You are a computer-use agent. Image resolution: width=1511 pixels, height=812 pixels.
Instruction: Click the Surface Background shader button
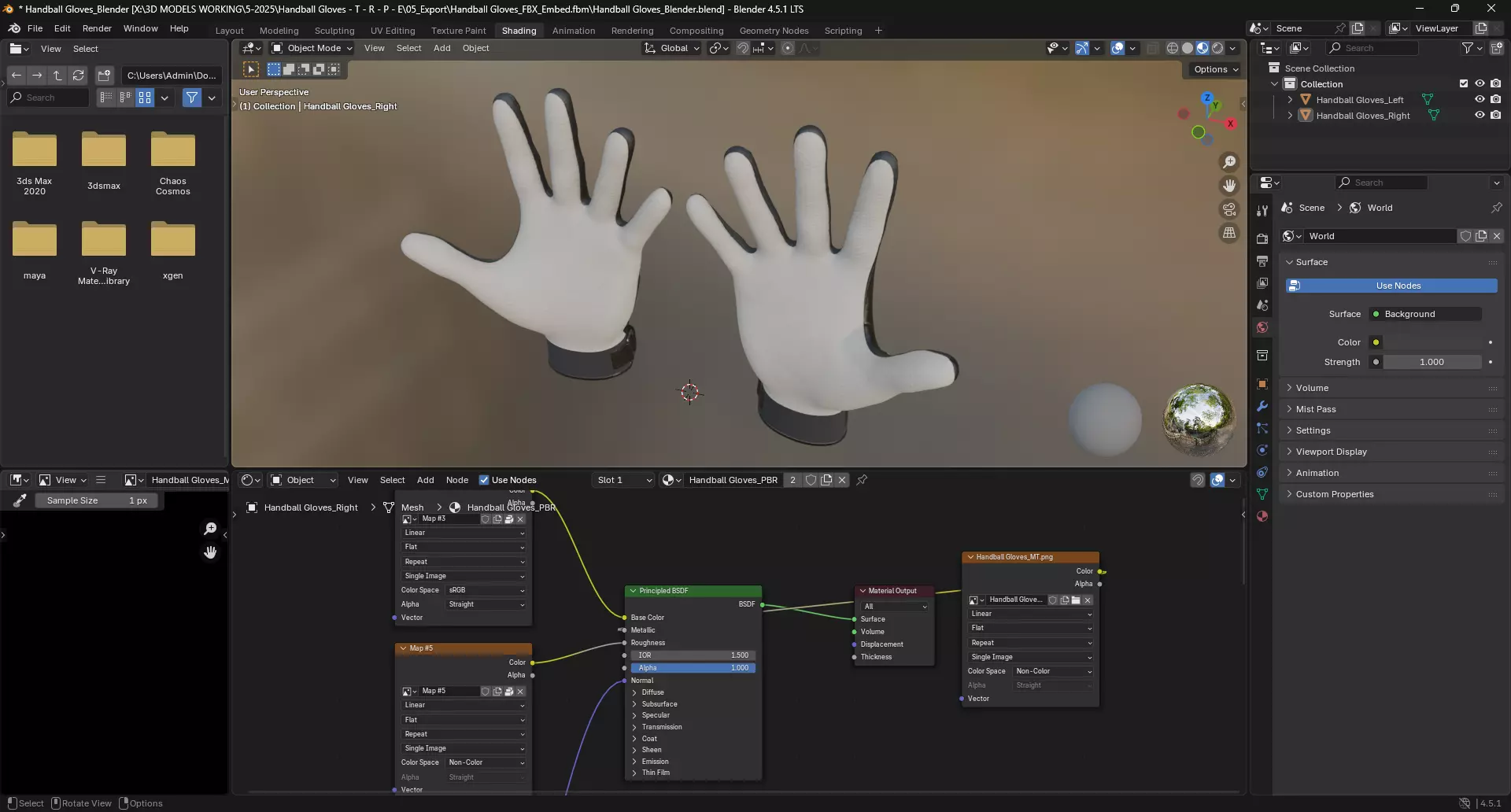pos(1425,314)
